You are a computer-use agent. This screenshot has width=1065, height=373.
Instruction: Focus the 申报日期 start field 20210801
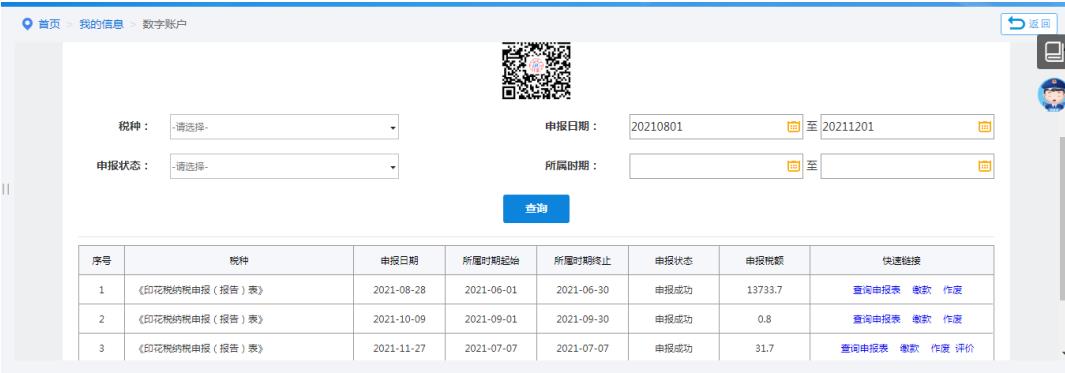pyautogui.click(x=716, y=126)
